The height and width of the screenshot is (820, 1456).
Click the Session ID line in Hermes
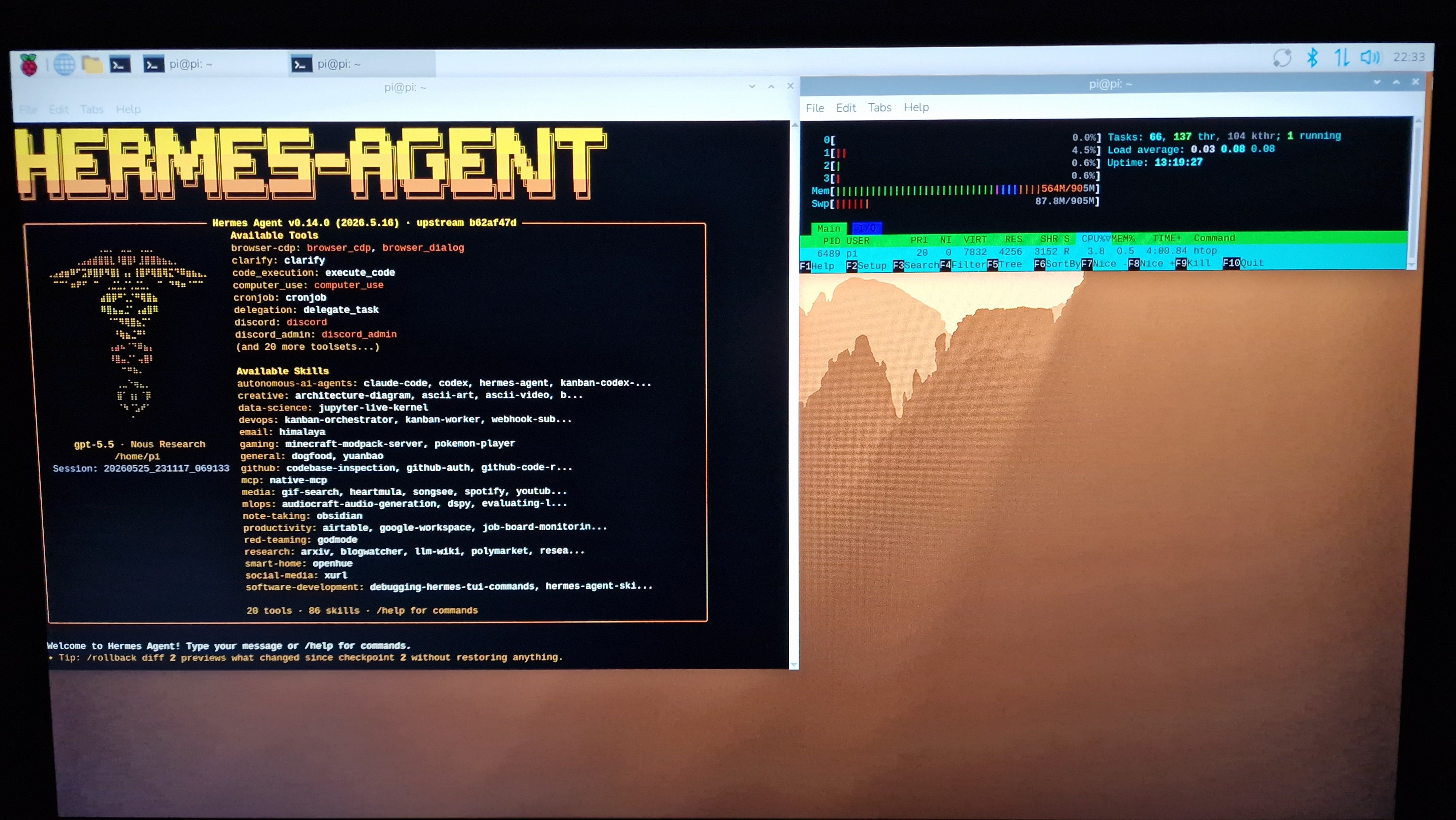click(141, 468)
